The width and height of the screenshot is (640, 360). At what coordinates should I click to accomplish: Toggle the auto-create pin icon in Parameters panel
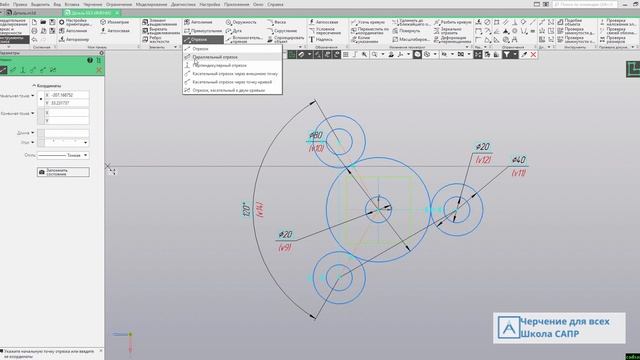98,60
